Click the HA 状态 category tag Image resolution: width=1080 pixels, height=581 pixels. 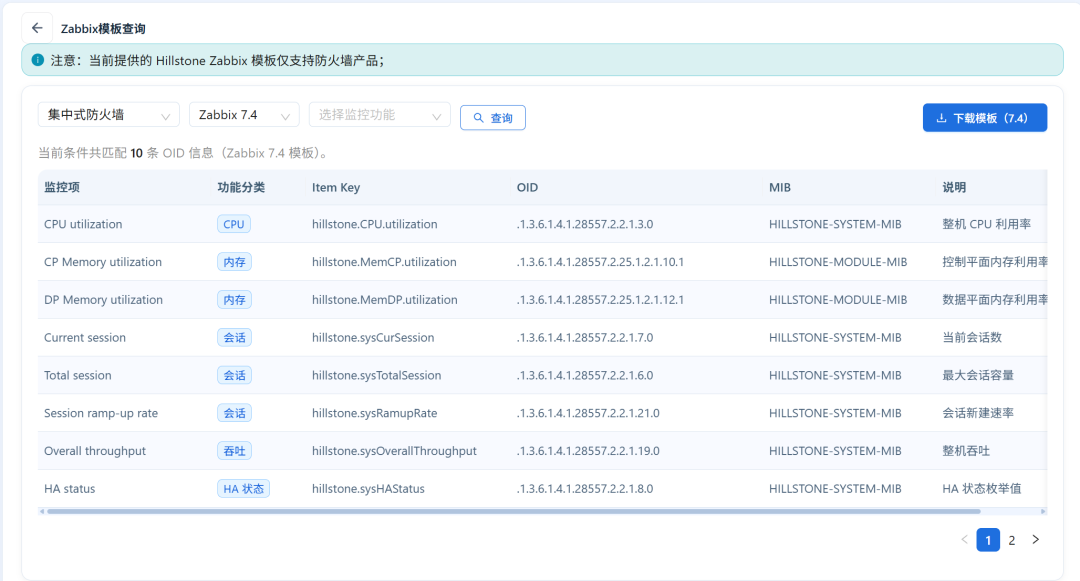pyautogui.click(x=243, y=489)
